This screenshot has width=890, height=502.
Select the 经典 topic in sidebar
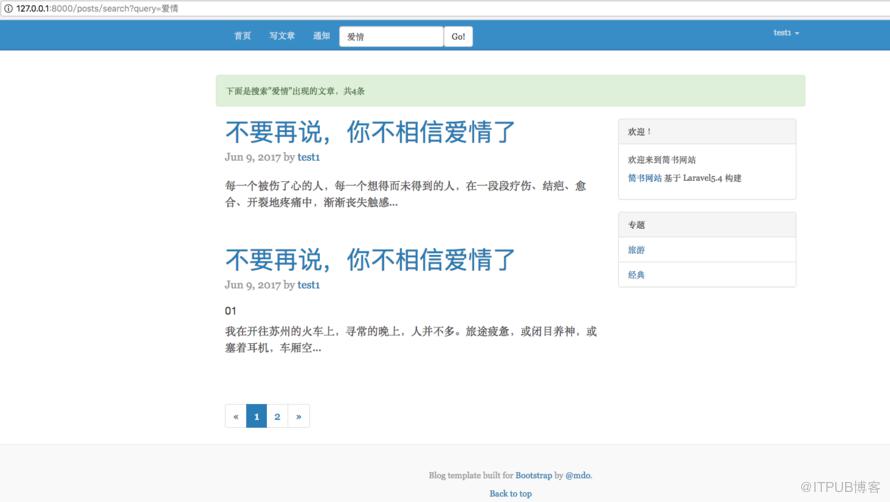click(x=636, y=275)
